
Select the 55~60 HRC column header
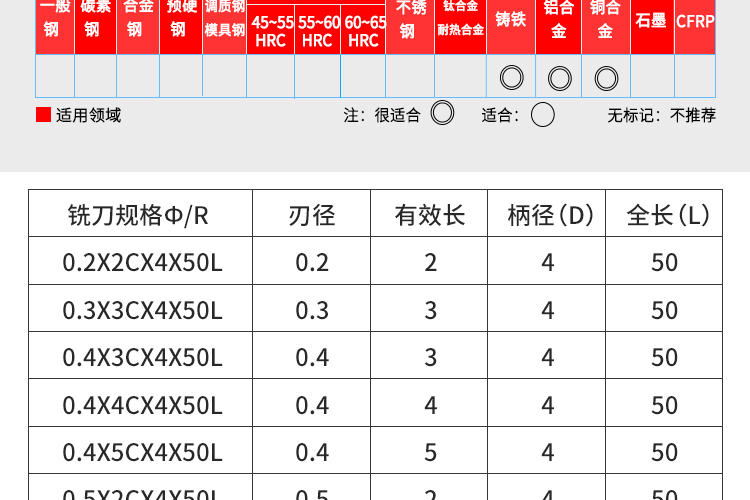click(317, 31)
